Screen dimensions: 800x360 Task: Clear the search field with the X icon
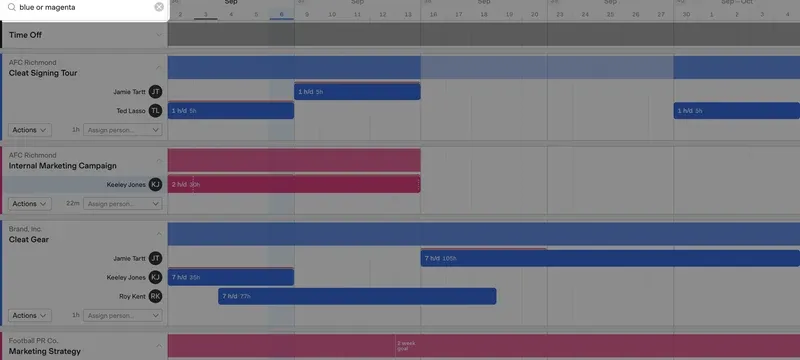159,7
